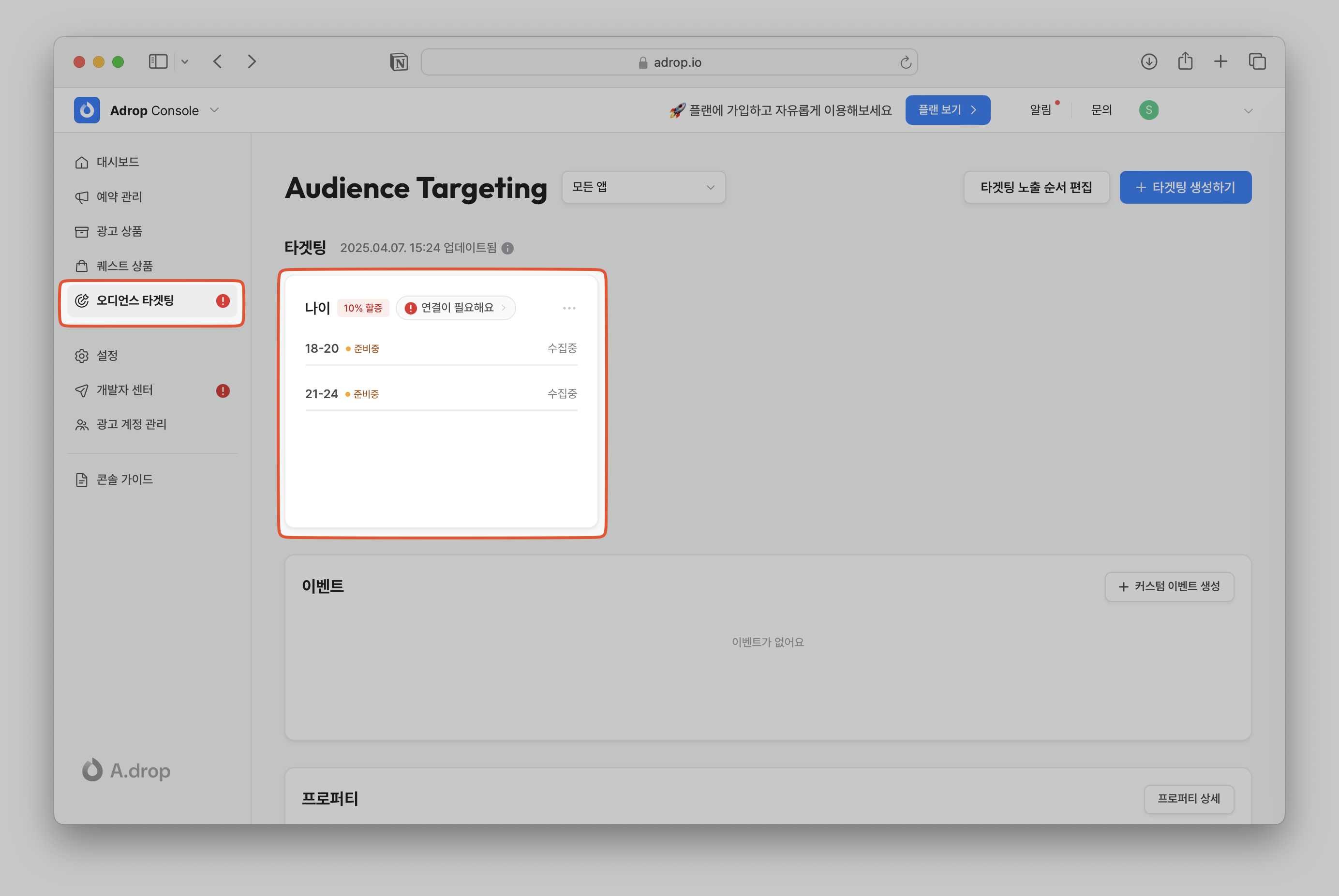Click the 콘솔 가이드 document icon

pyautogui.click(x=82, y=480)
